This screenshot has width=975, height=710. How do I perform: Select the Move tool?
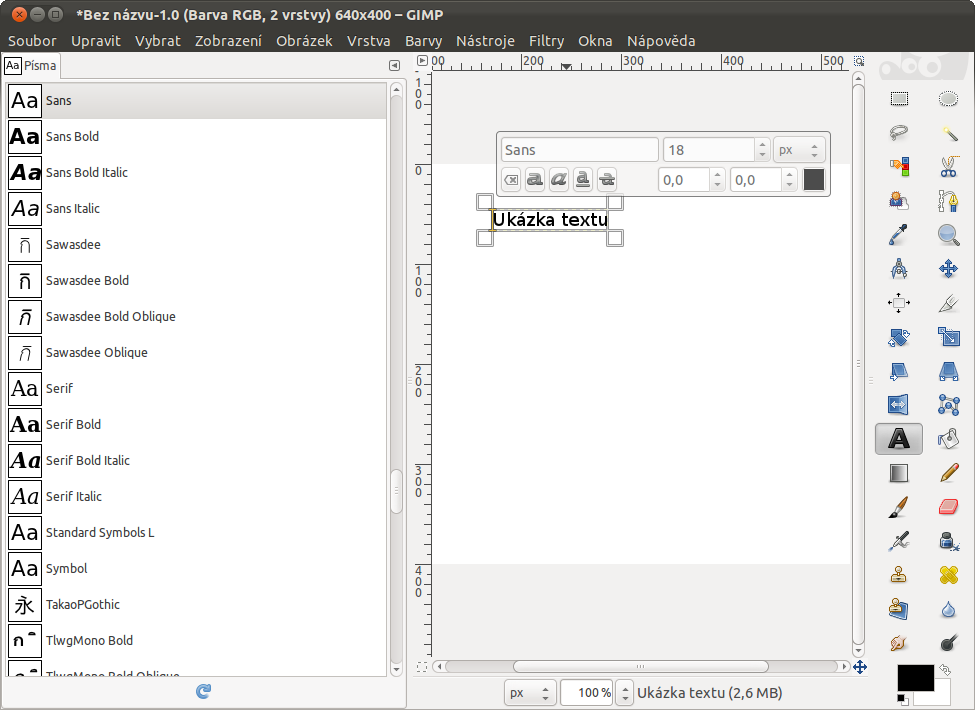click(948, 269)
